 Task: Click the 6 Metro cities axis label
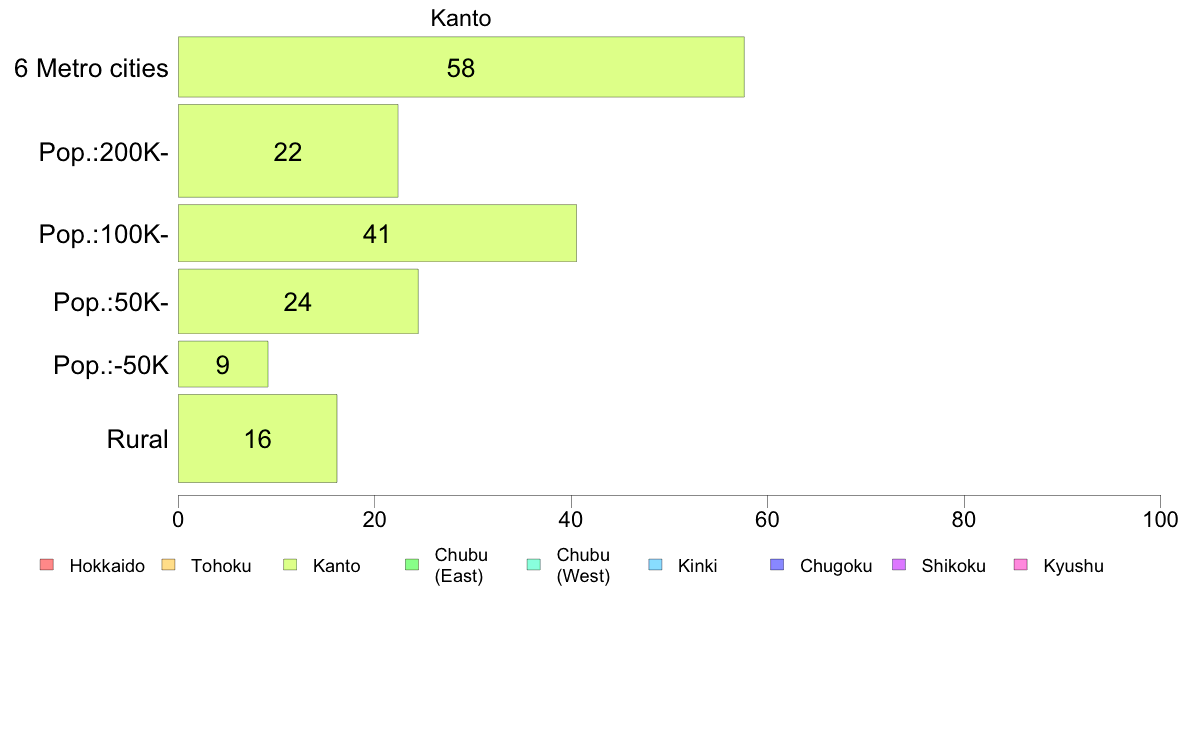click(91, 68)
